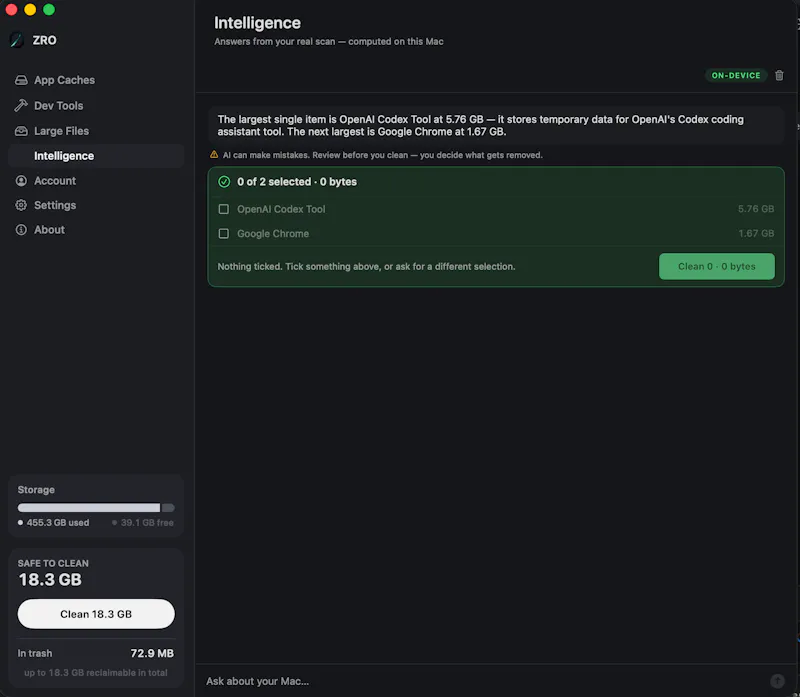Image resolution: width=800 pixels, height=697 pixels.
Task: Click the ZRO app logo icon
Action: click(17, 40)
